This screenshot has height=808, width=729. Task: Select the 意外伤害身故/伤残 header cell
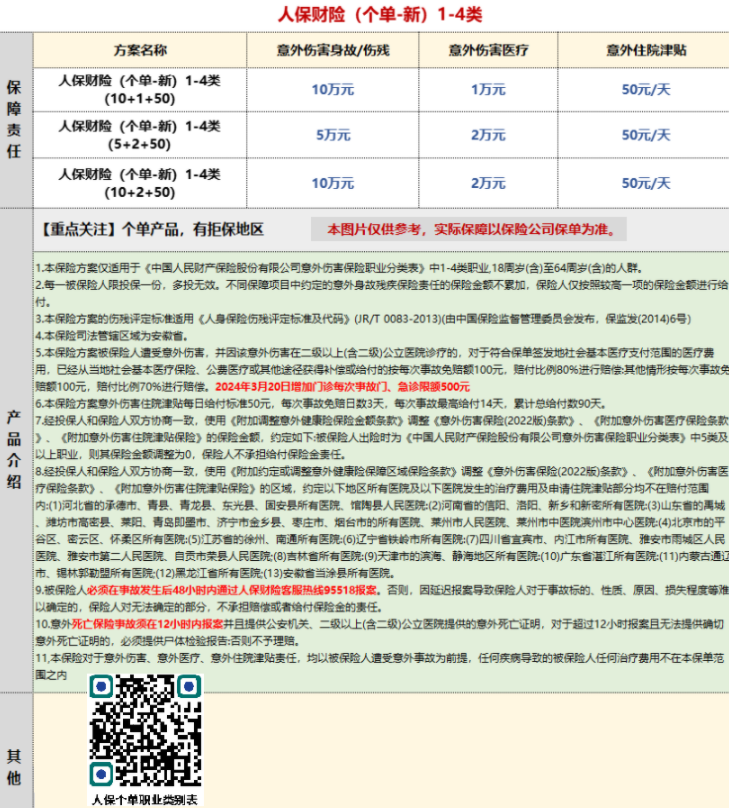tap(333, 50)
